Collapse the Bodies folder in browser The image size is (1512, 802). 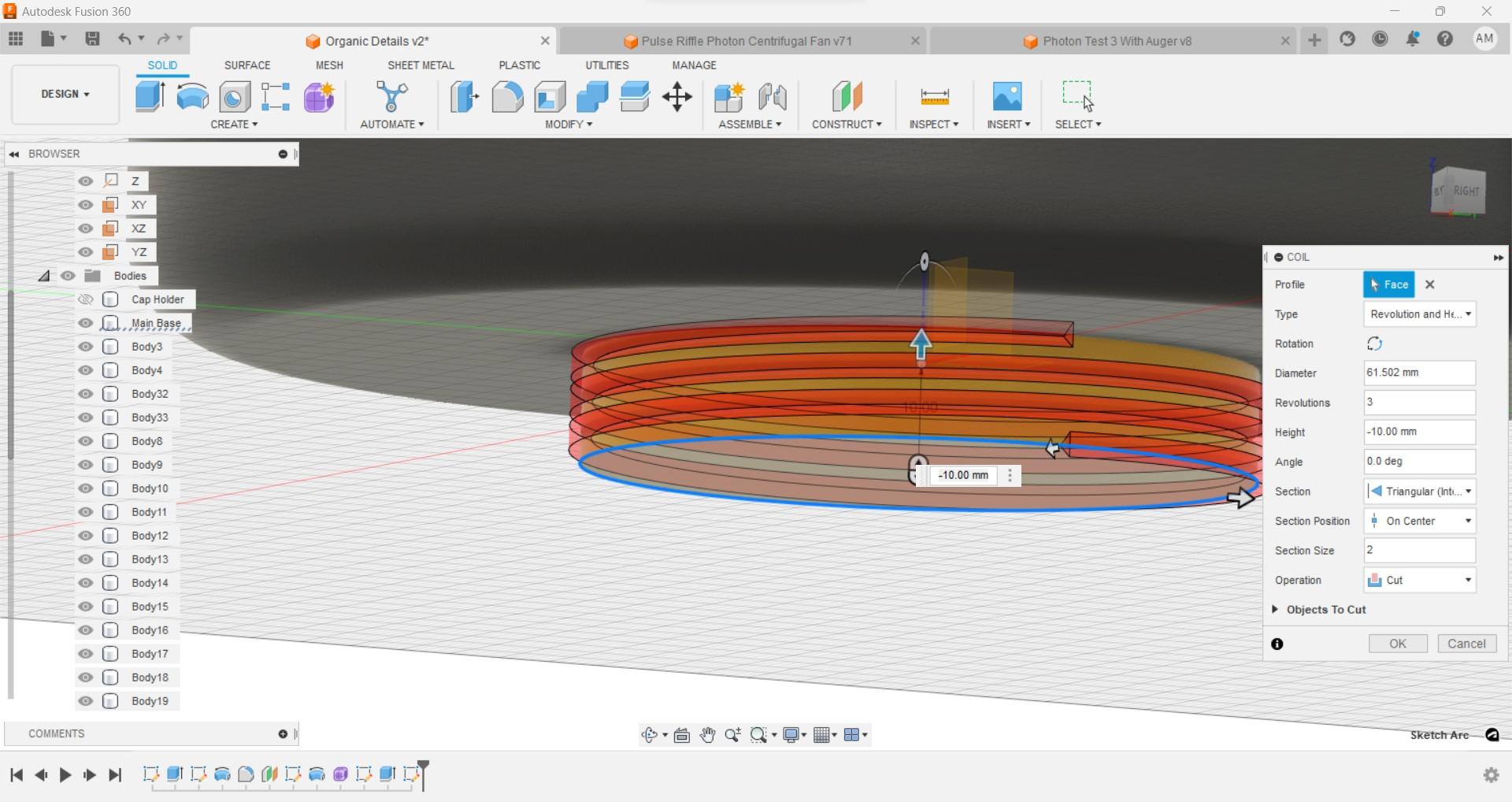coord(44,276)
